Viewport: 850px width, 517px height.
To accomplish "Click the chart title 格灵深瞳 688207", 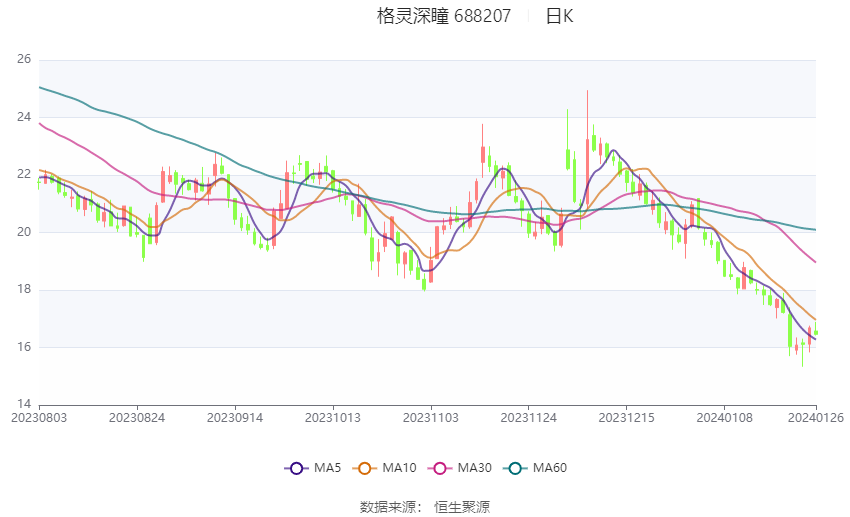I will click(x=444, y=16).
